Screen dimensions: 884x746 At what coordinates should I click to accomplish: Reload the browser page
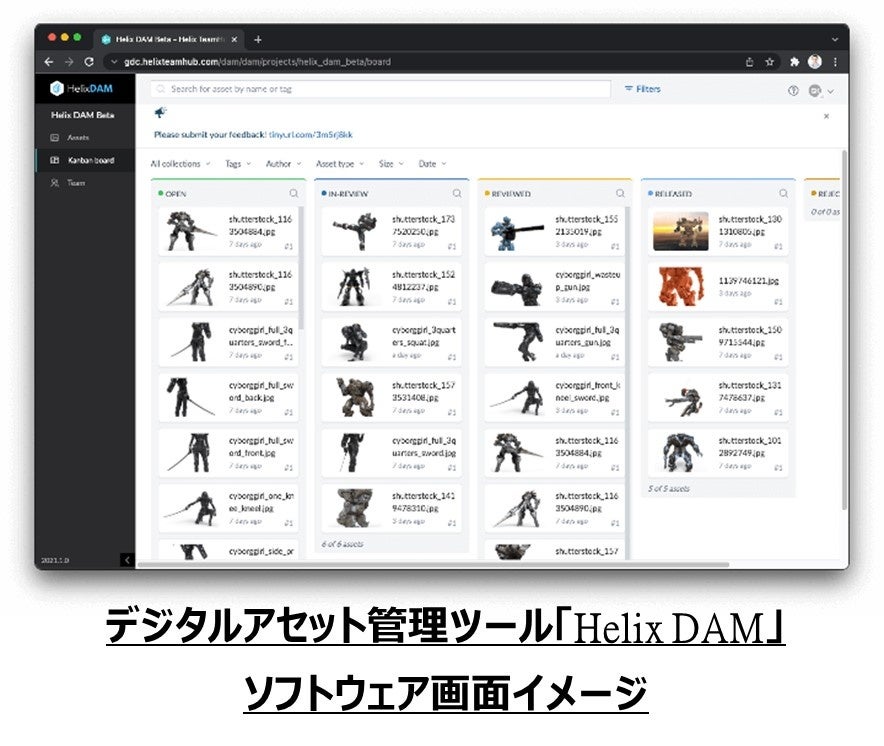click(89, 61)
